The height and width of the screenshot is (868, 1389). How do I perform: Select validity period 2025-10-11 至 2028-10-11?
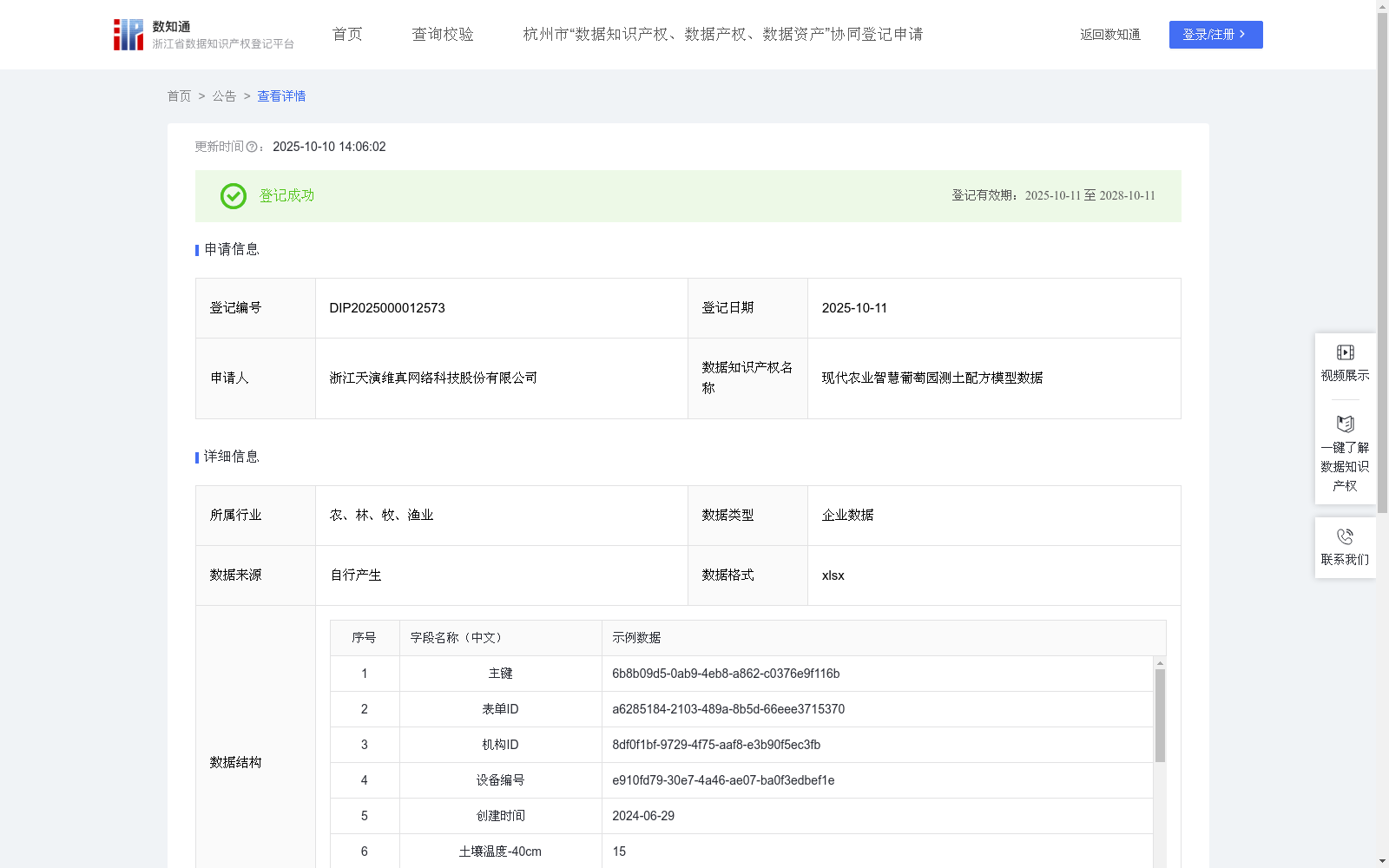tap(1090, 196)
